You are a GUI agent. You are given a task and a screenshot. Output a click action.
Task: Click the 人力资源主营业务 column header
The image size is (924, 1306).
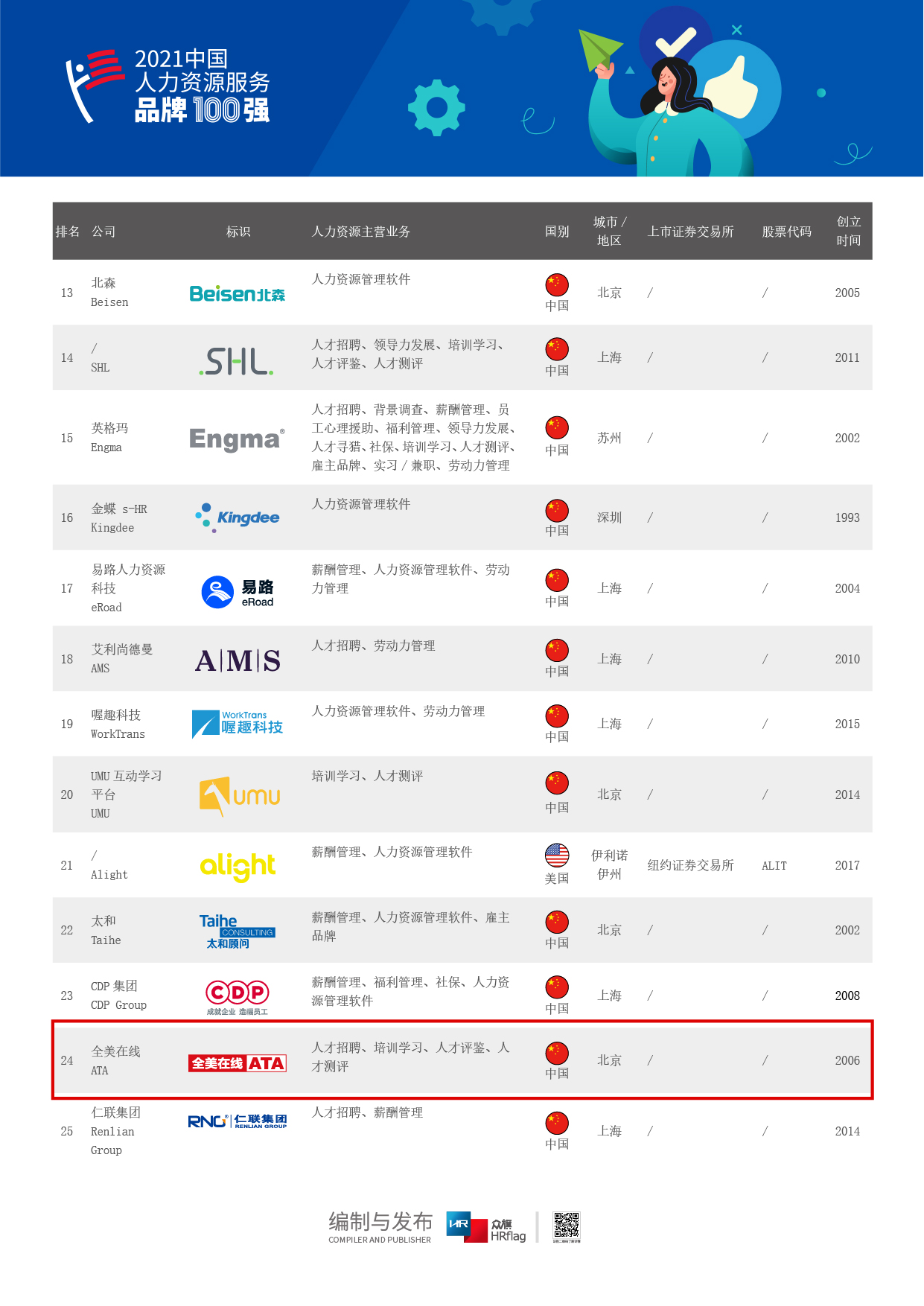point(360,232)
